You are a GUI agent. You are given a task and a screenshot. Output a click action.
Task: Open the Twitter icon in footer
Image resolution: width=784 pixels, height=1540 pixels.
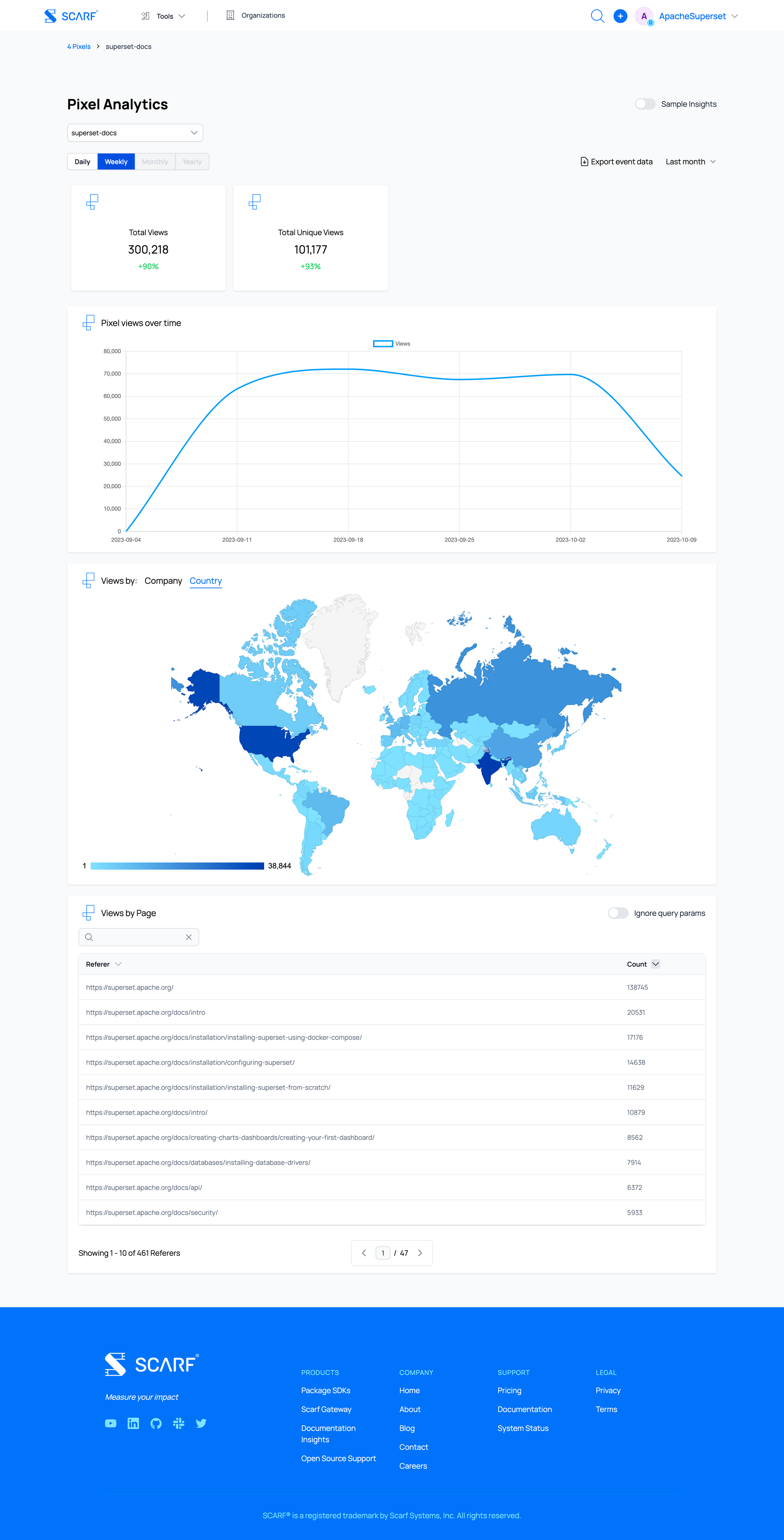coord(201,1424)
